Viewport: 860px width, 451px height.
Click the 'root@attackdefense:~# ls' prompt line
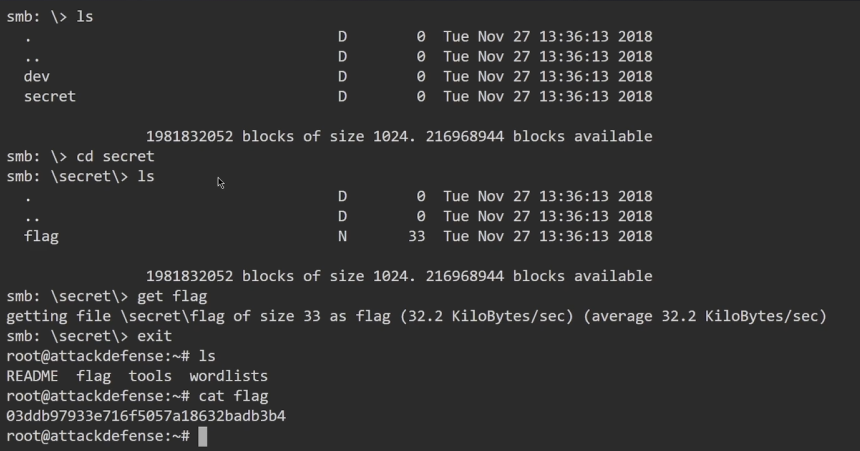(110, 356)
